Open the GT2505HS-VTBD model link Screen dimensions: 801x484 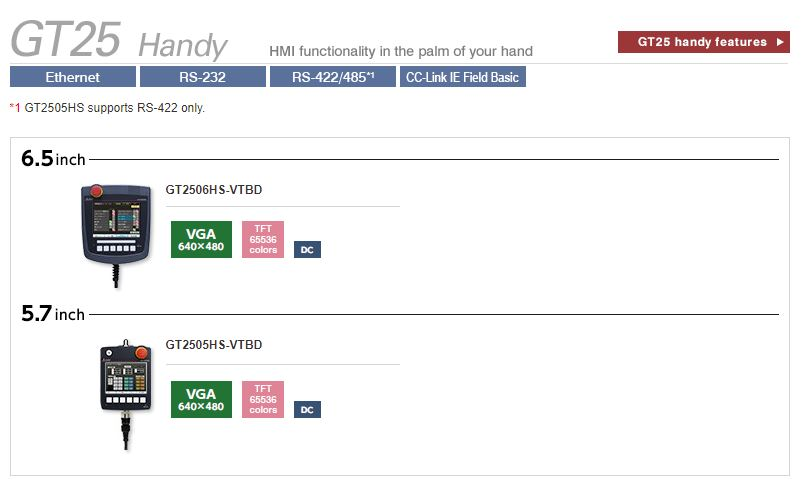(x=214, y=345)
